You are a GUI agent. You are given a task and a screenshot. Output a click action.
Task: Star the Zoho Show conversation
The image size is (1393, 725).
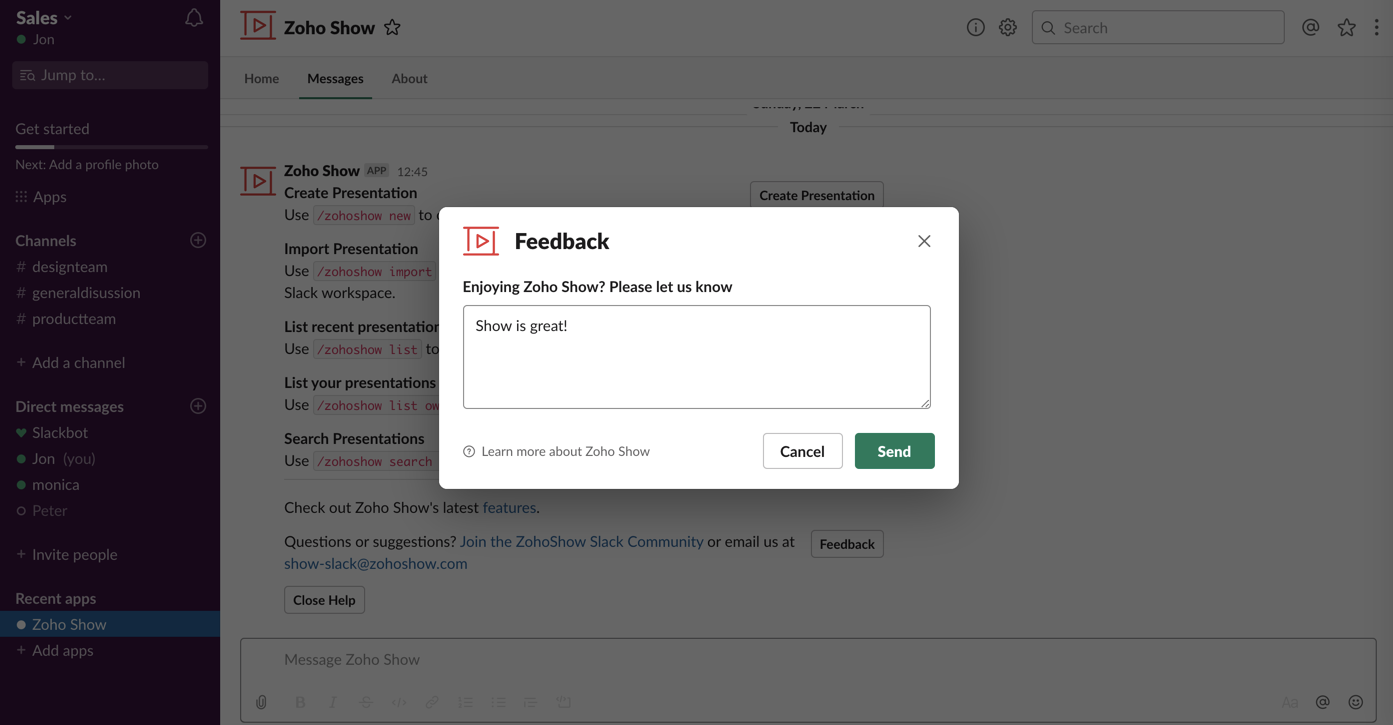click(x=392, y=28)
